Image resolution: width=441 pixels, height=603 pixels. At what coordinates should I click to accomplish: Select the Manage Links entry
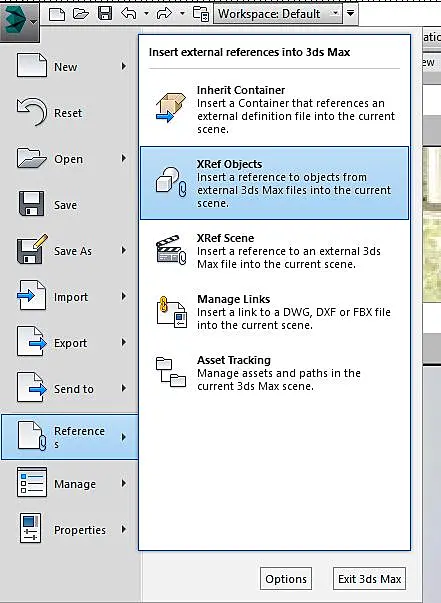pos(275,312)
